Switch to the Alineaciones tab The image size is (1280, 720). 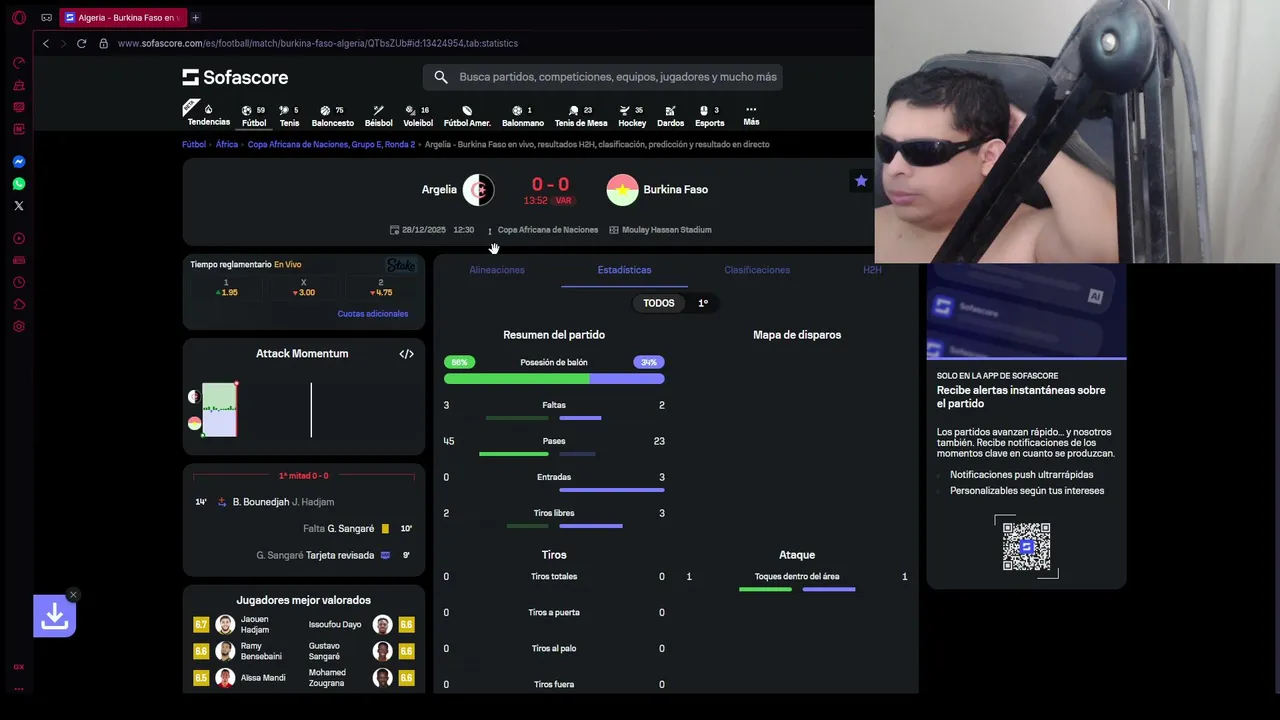(497, 270)
